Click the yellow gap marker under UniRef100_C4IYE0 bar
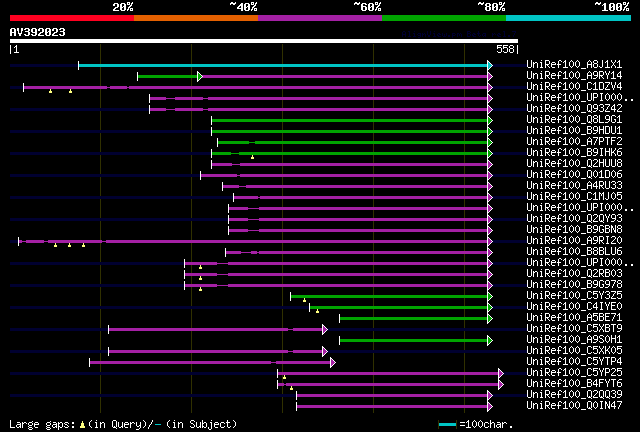Viewport: 640px width, 432px height. [x=317, y=311]
